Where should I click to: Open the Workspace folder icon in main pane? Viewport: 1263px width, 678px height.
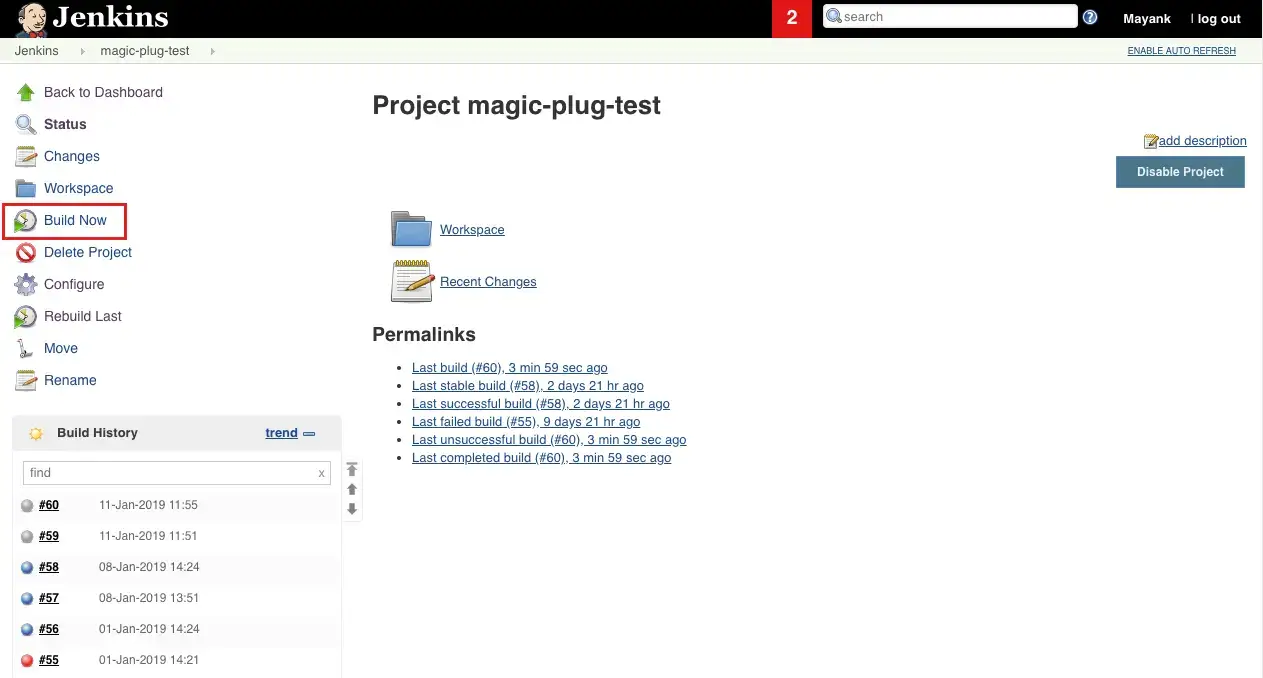411,229
